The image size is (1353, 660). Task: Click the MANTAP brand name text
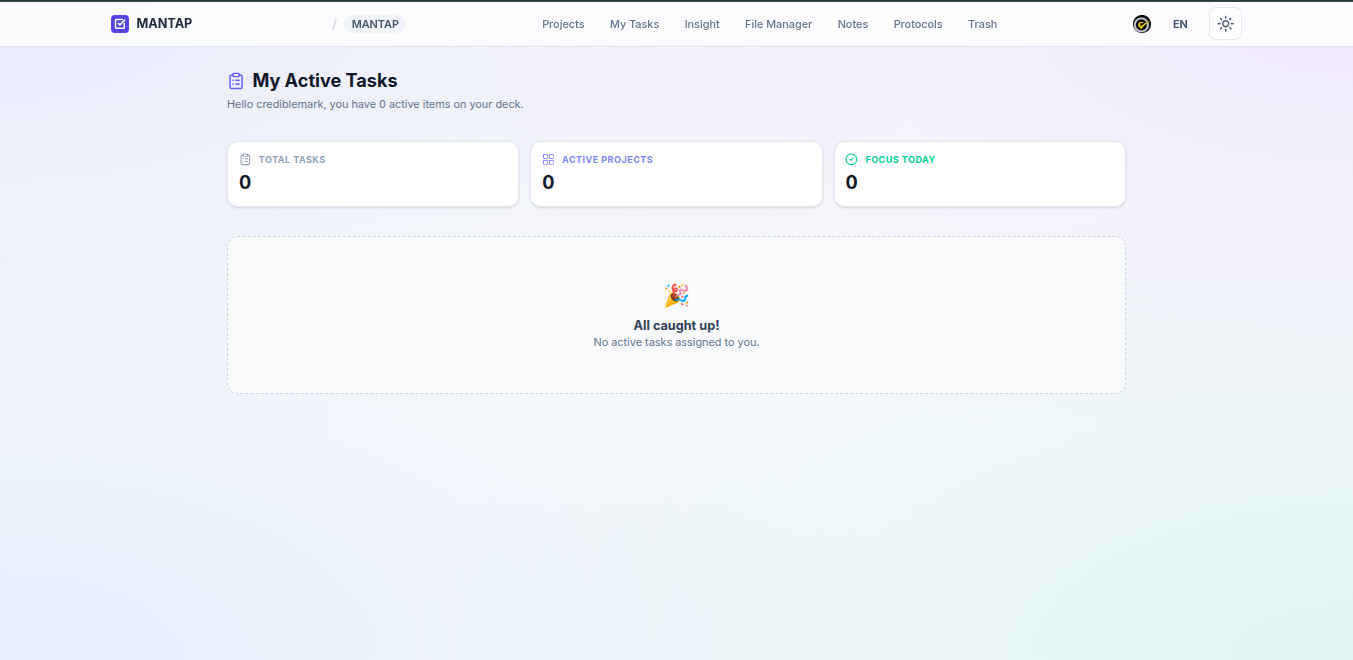tap(164, 24)
